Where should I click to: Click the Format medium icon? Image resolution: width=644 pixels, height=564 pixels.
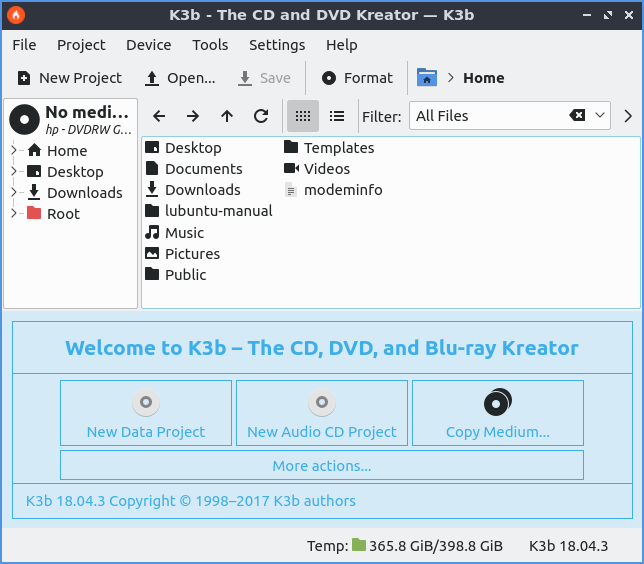pos(329,78)
